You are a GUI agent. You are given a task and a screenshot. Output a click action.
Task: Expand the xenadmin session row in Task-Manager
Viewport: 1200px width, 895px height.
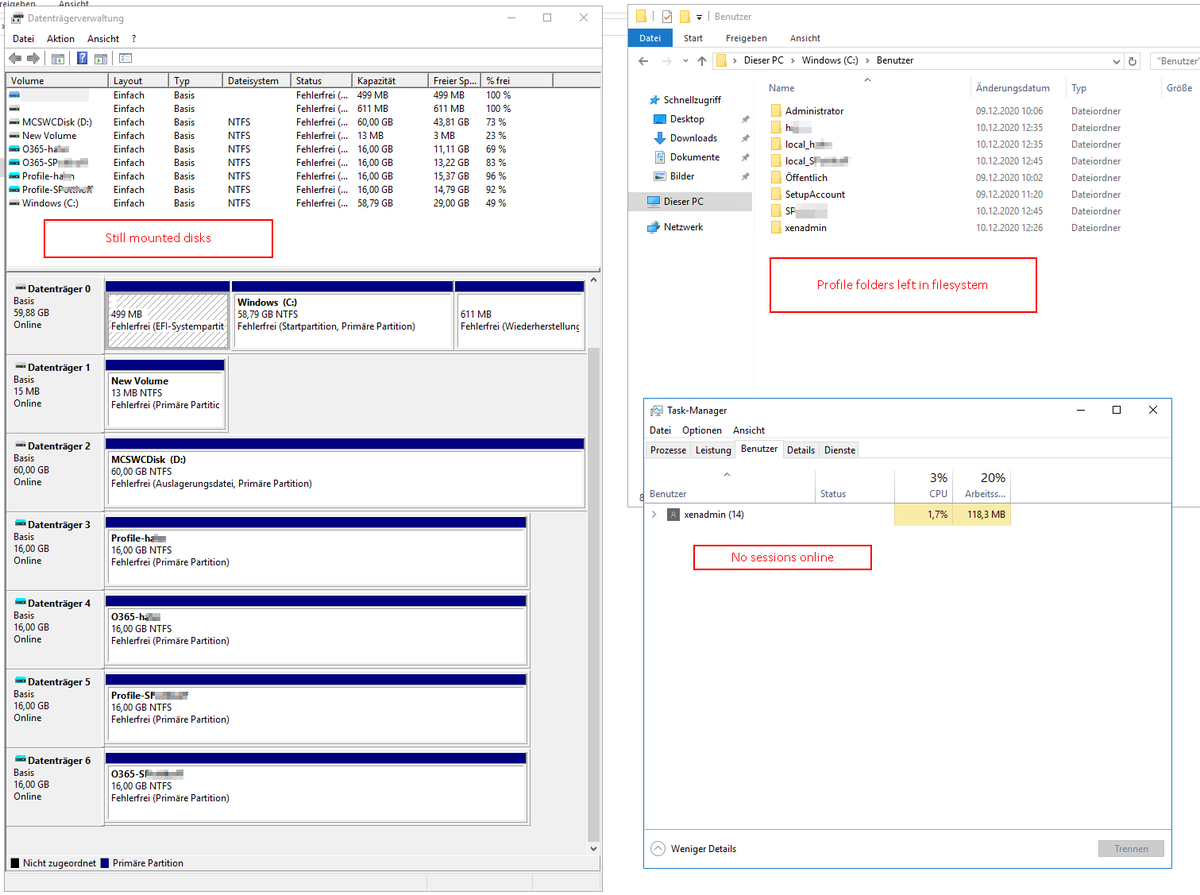(655, 514)
